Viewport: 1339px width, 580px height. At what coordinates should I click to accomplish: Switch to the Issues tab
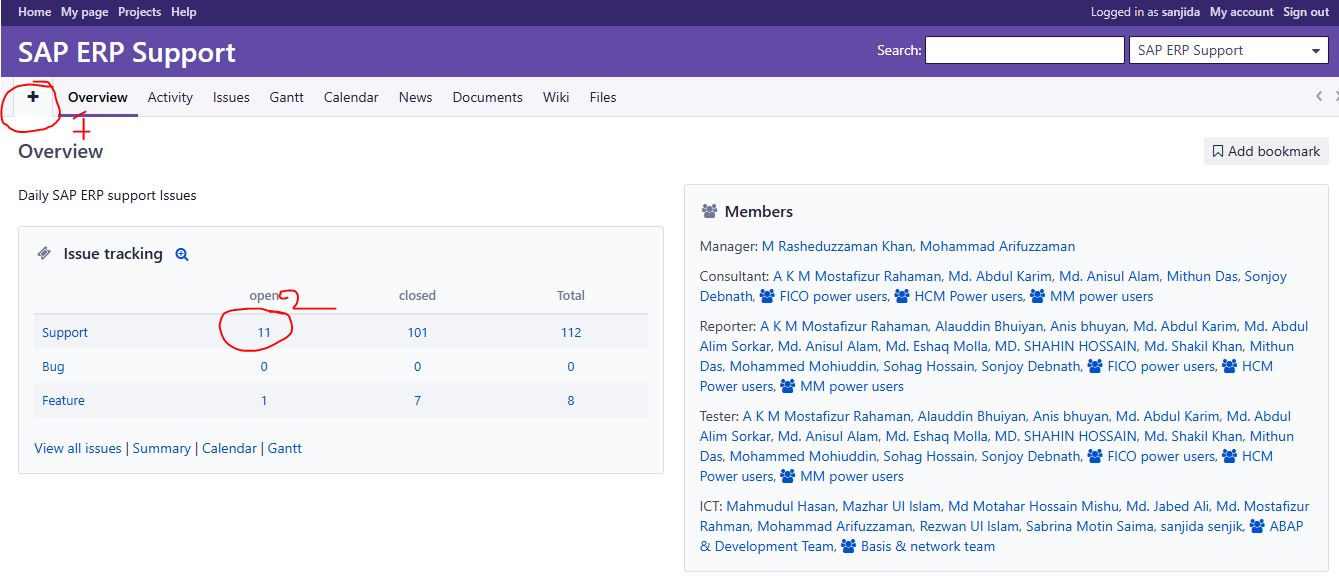tap(231, 98)
